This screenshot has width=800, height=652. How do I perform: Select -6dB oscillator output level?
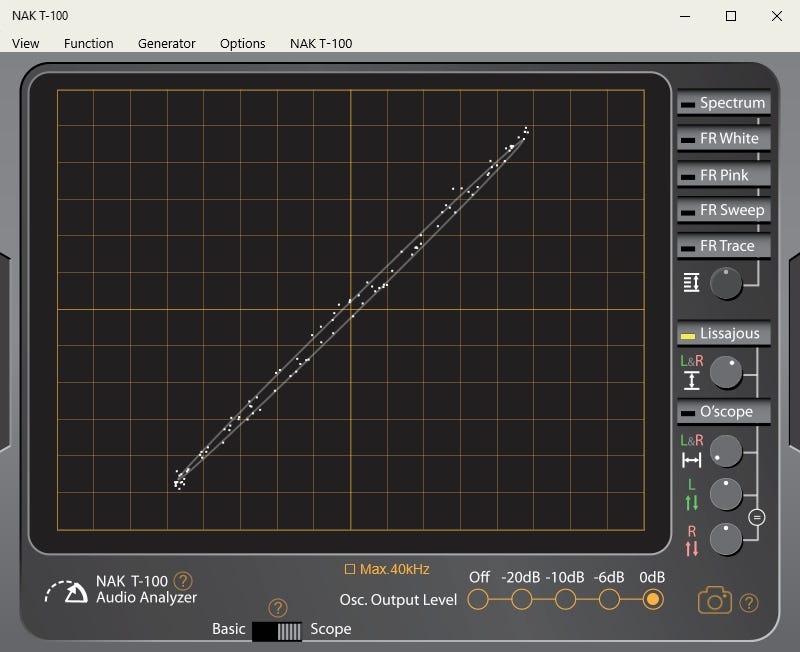coord(609,599)
